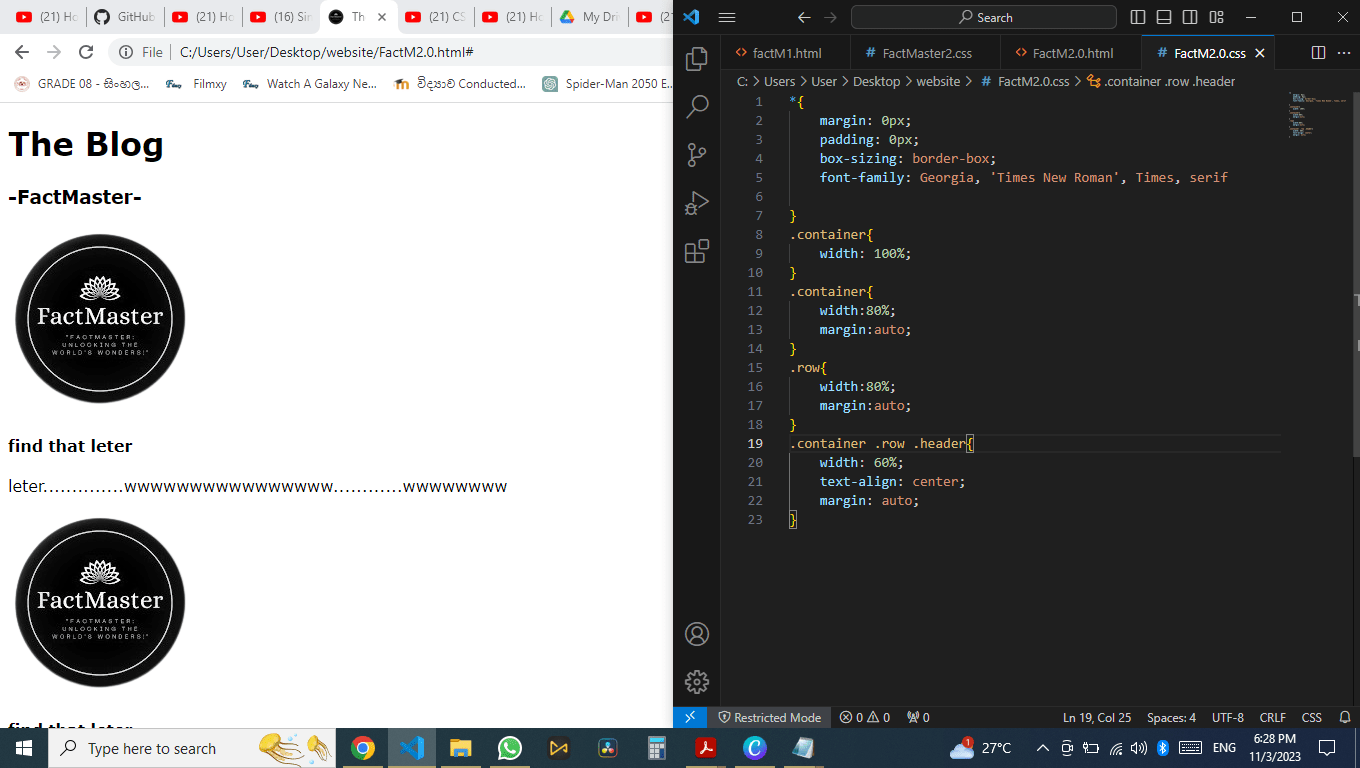Open the Explorer view in VS Code
The height and width of the screenshot is (768, 1360).
click(697, 59)
